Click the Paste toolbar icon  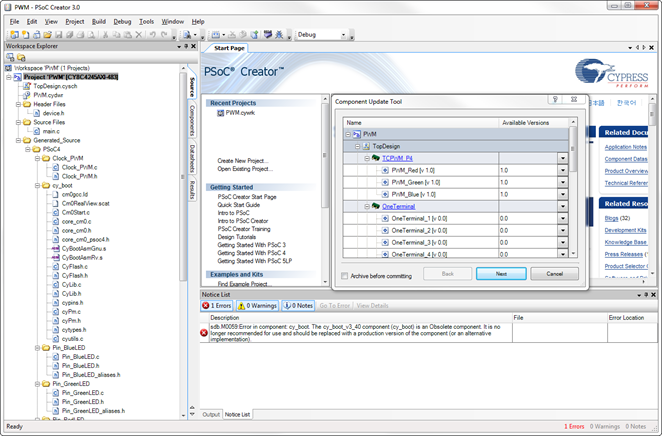[128, 35]
